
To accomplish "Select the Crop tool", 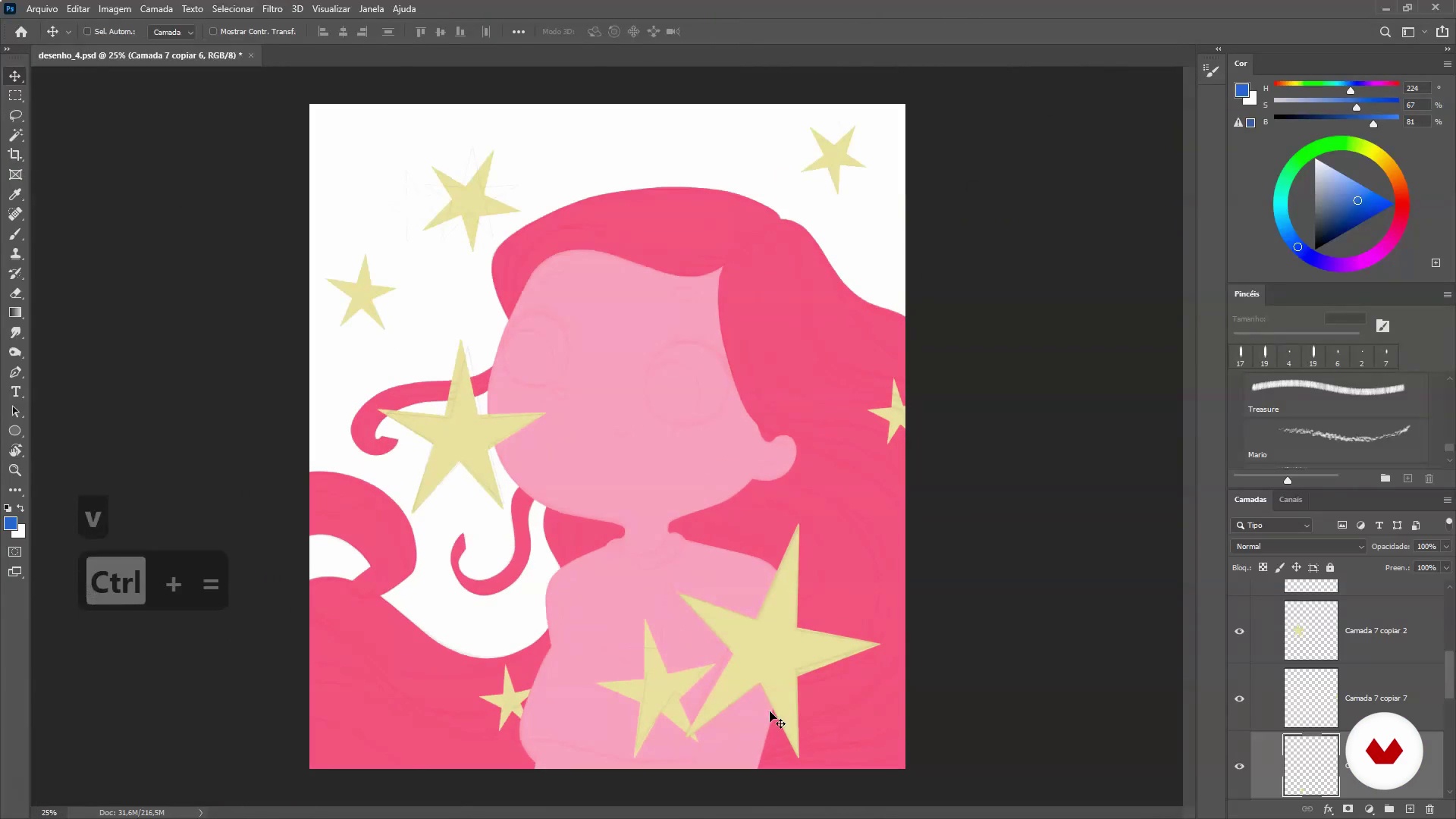I will point(15,155).
